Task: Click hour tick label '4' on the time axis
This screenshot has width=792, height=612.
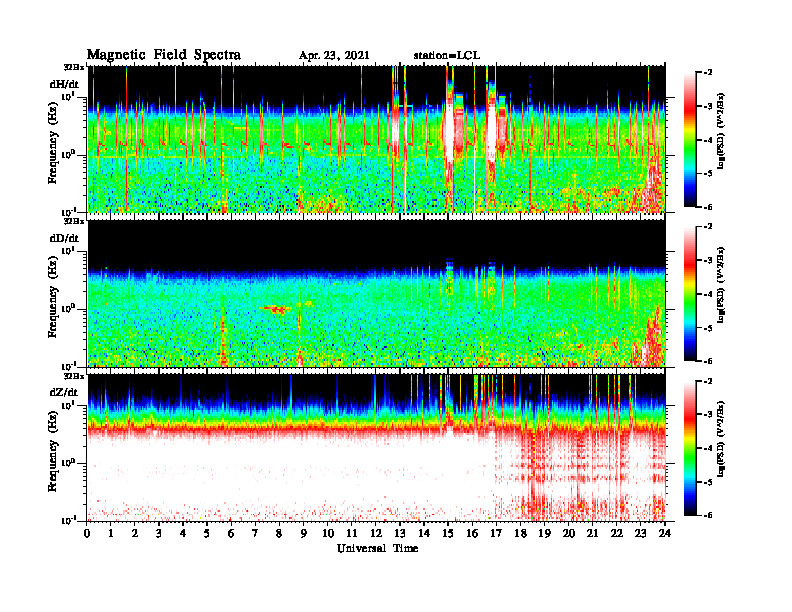Action: click(x=183, y=533)
